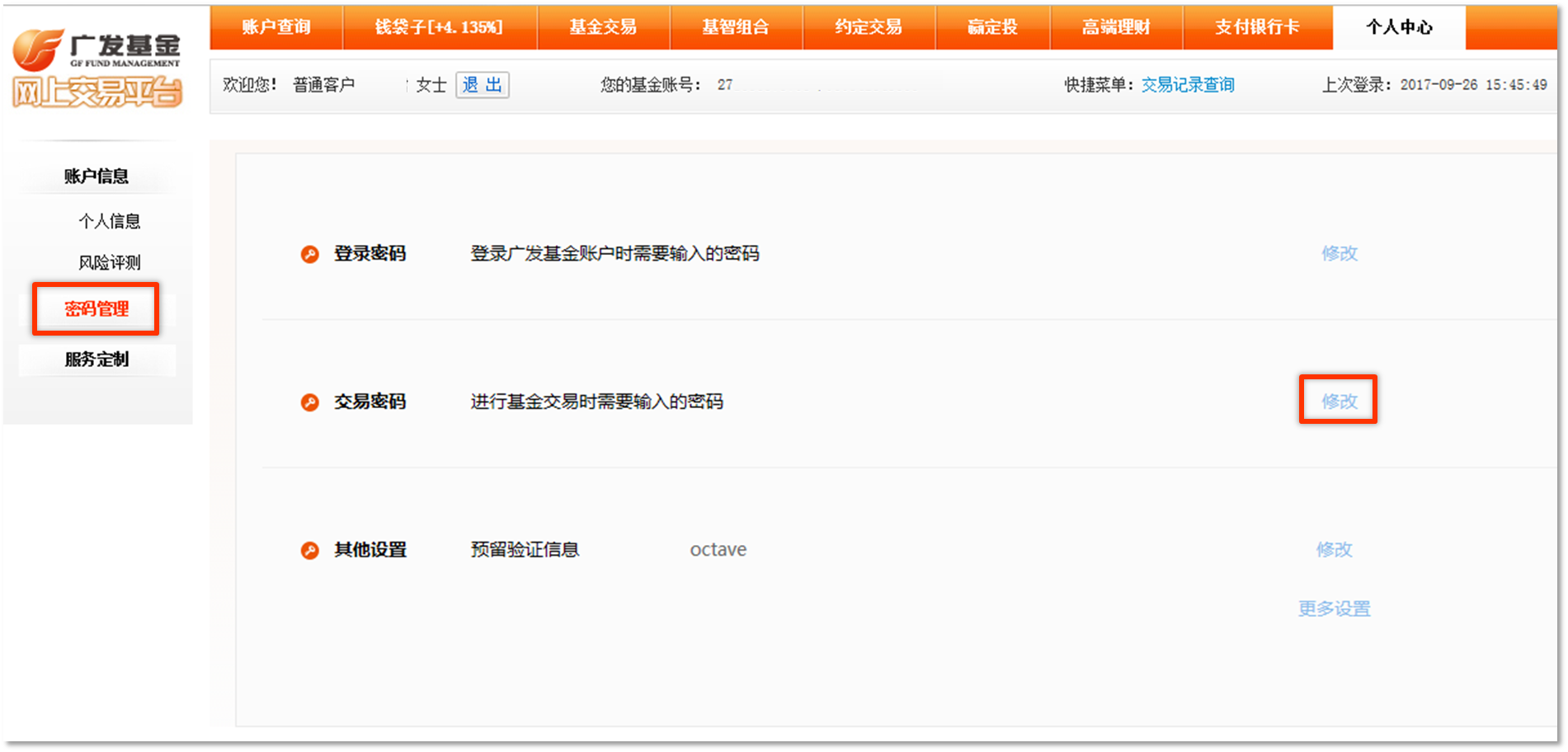Image resolution: width=1568 pixels, height=752 pixels.
Task: Open the 账户查询 tab
Action: [276, 27]
